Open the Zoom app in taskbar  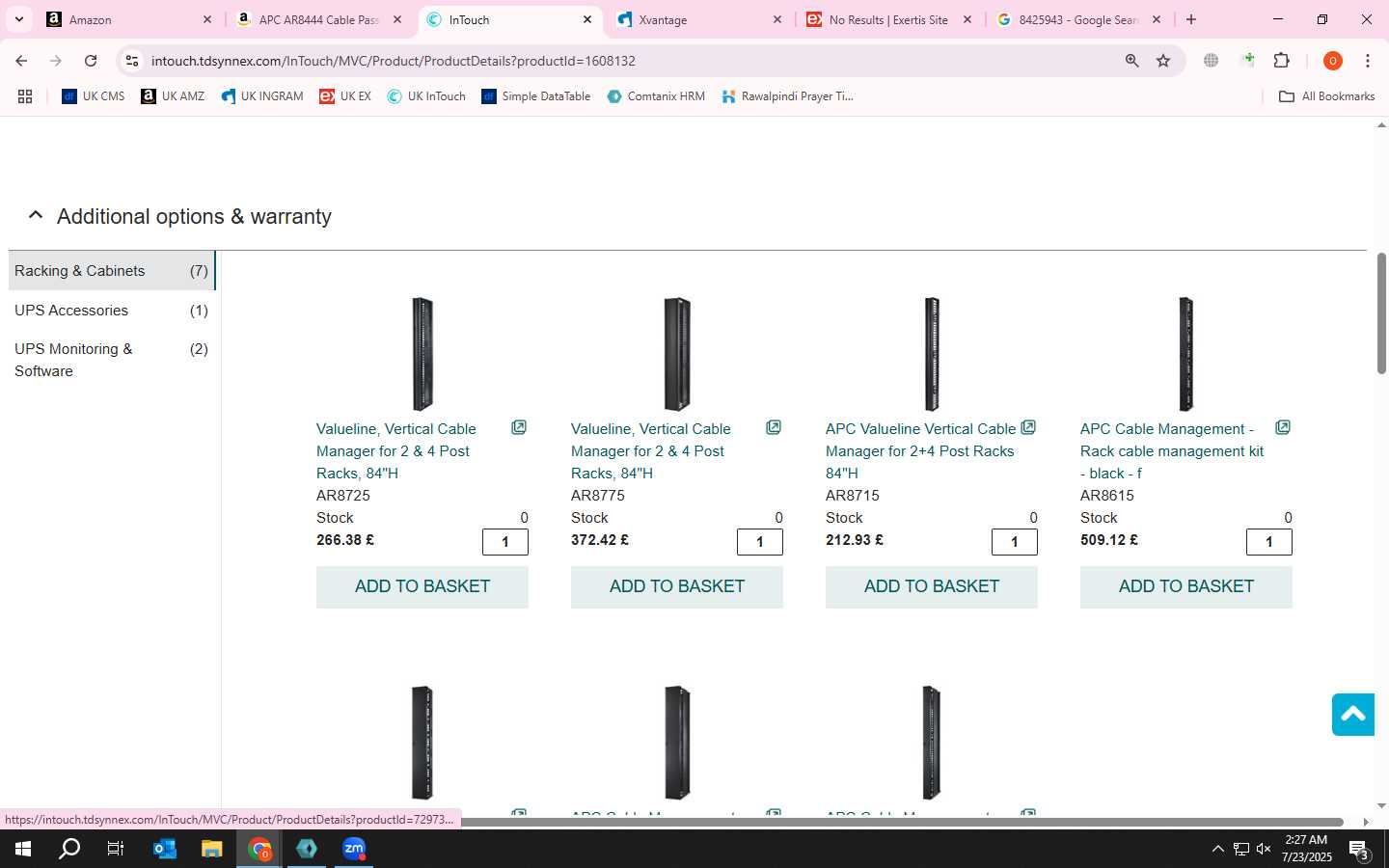354,849
